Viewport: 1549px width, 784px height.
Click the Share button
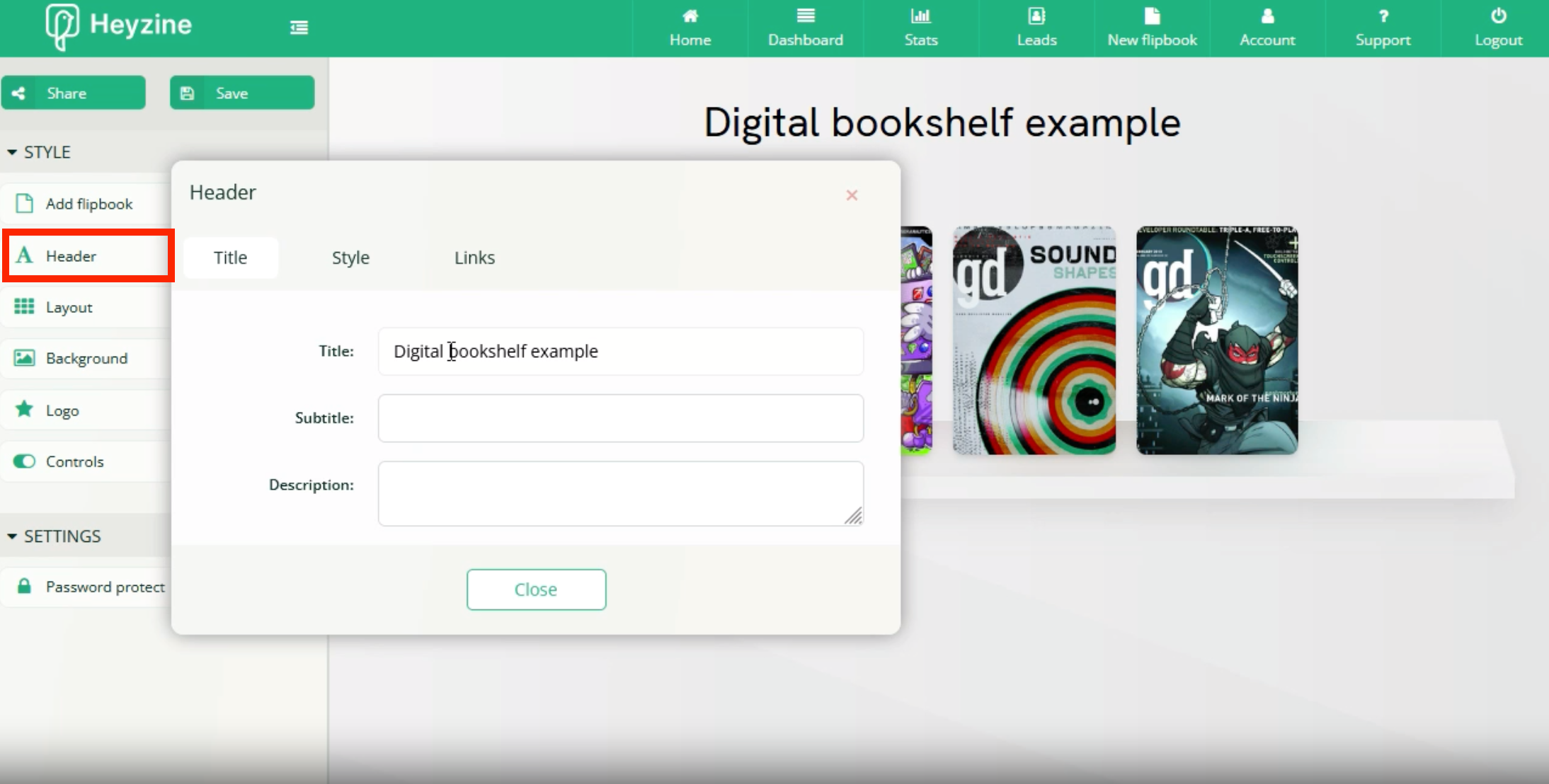tap(74, 92)
